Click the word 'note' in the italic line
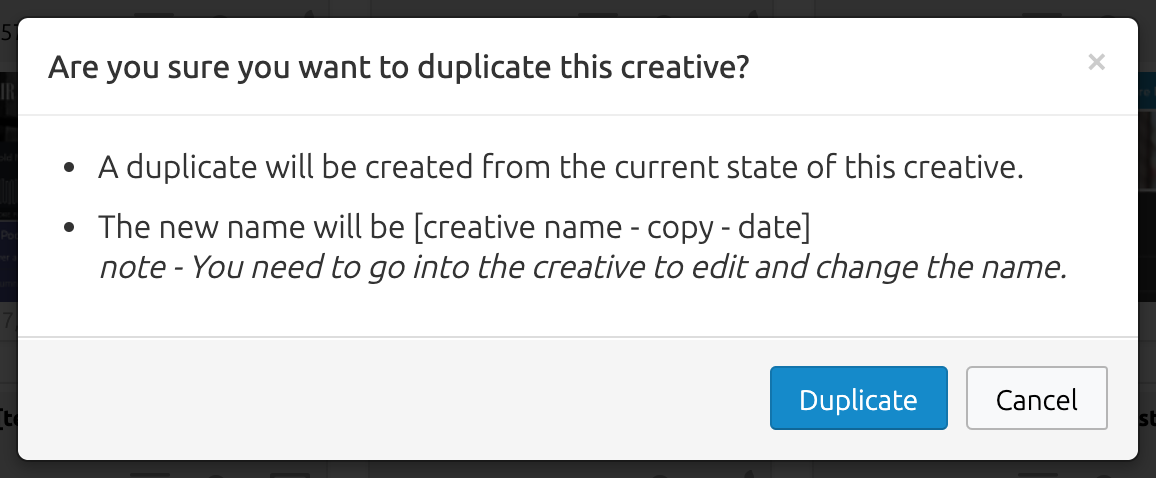This screenshot has height=478, width=1156. 132,267
